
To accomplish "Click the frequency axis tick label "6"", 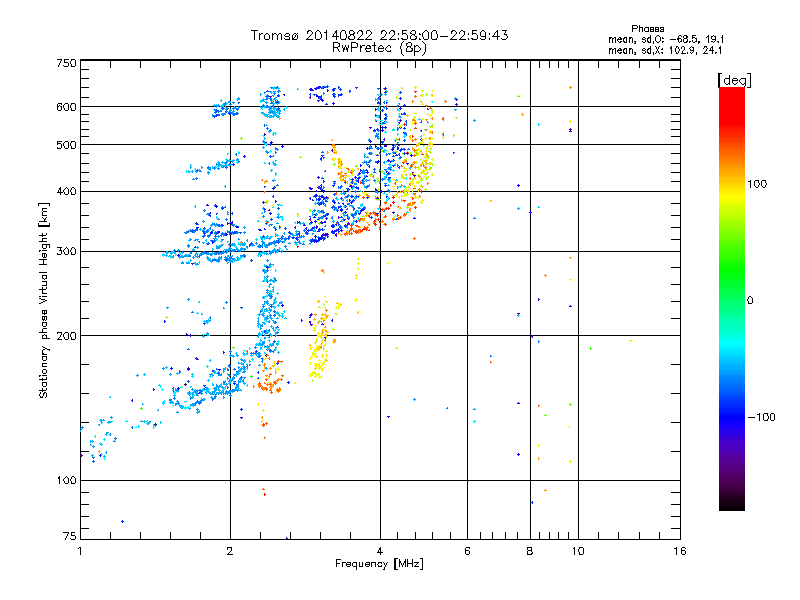I will click(467, 551).
